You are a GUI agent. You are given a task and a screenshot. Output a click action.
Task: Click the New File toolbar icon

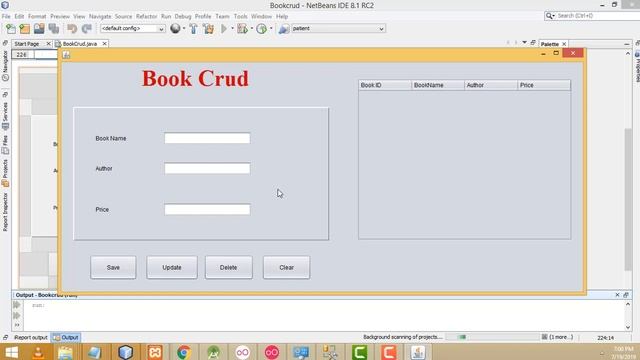coord(11,29)
